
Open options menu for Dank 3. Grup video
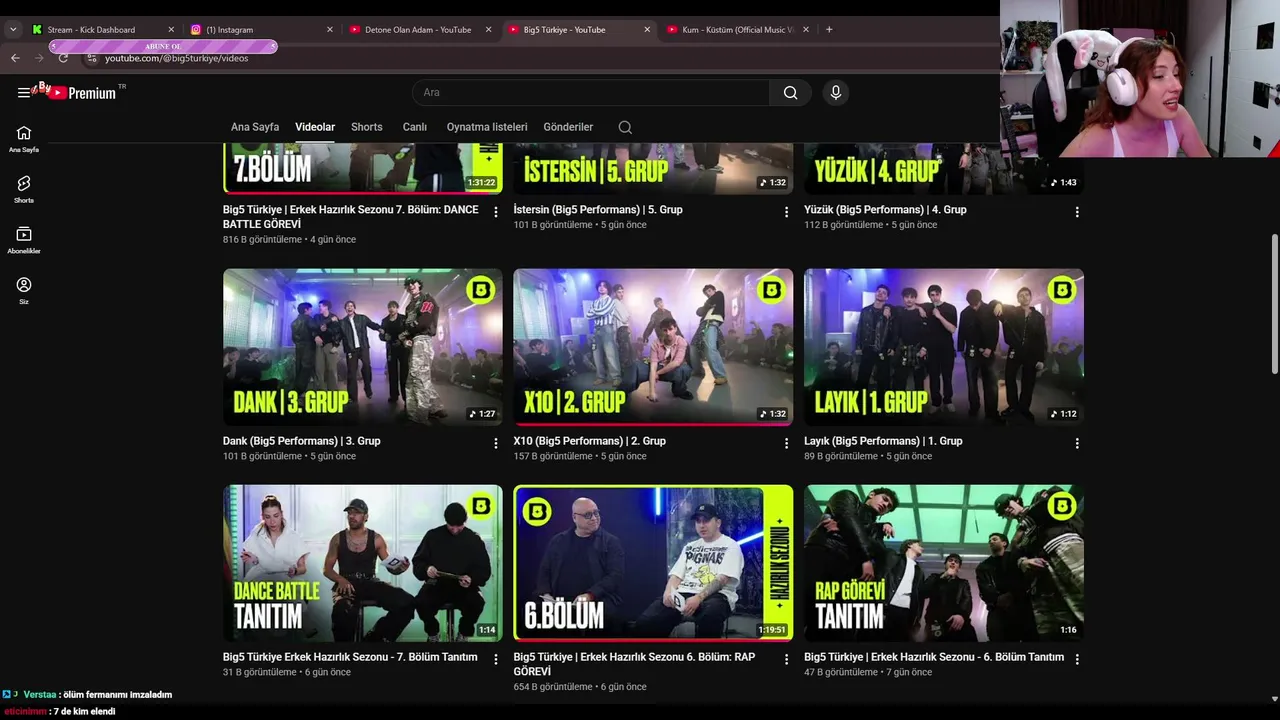(x=496, y=443)
